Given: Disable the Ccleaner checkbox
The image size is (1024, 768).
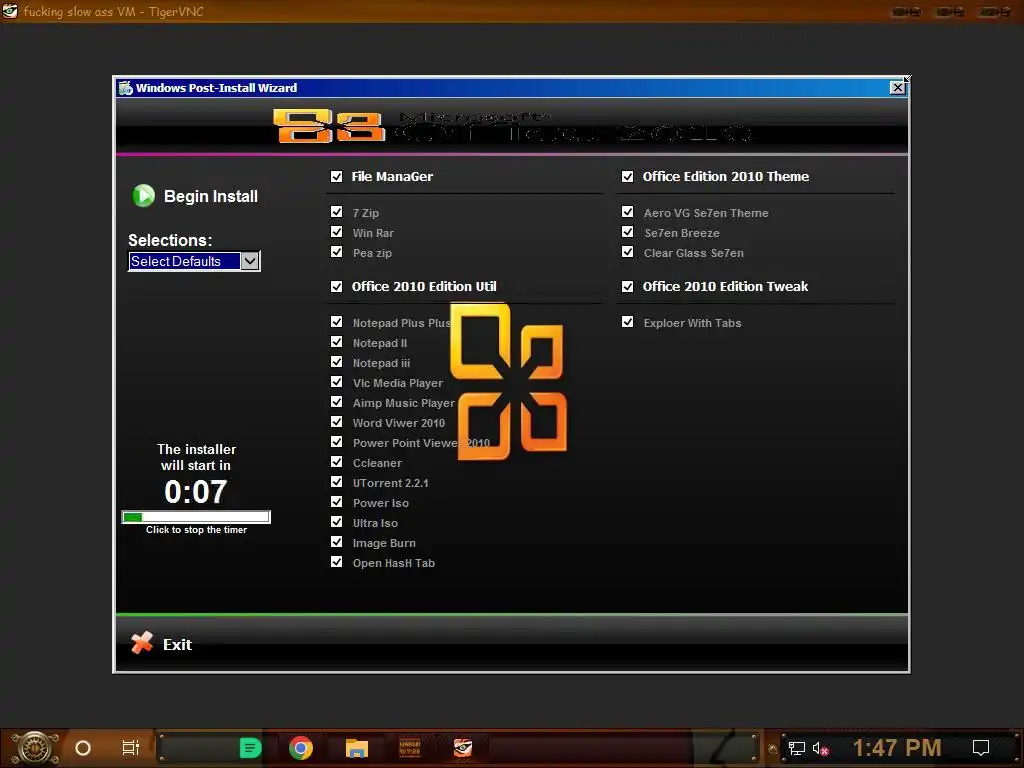Looking at the screenshot, I should tap(336, 462).
